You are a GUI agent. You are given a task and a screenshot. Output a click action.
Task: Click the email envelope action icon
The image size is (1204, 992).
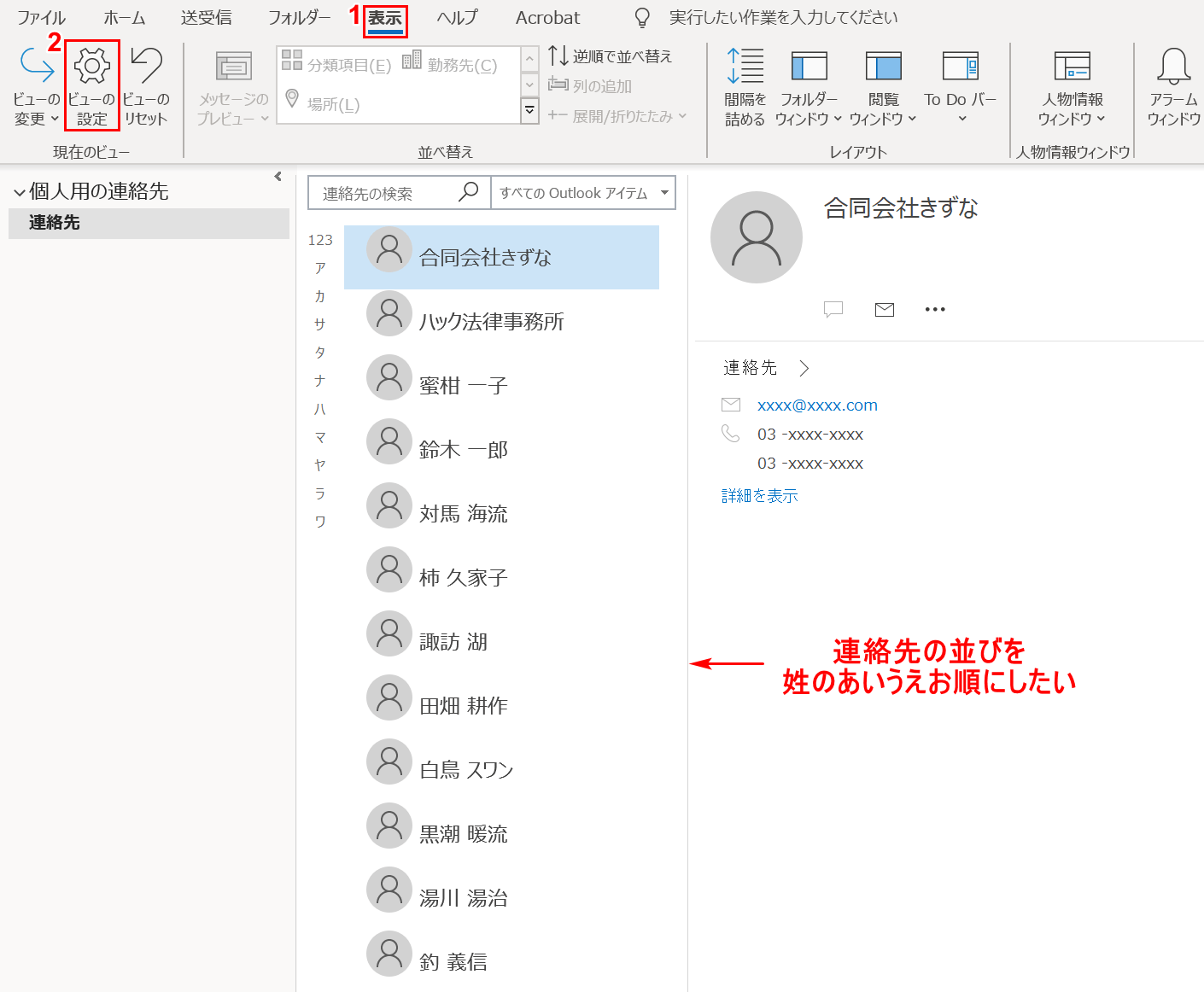(885, 309)
